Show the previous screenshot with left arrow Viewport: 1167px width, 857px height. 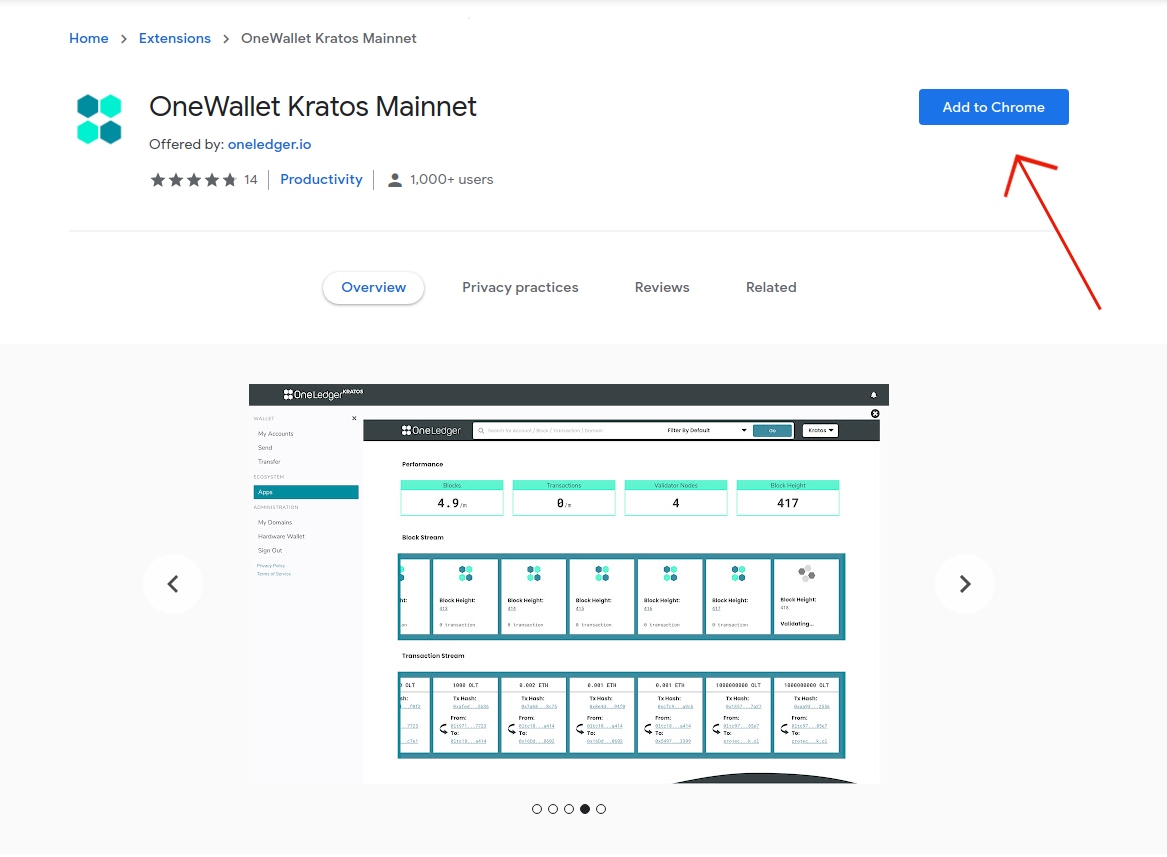[x=172, y=584]
